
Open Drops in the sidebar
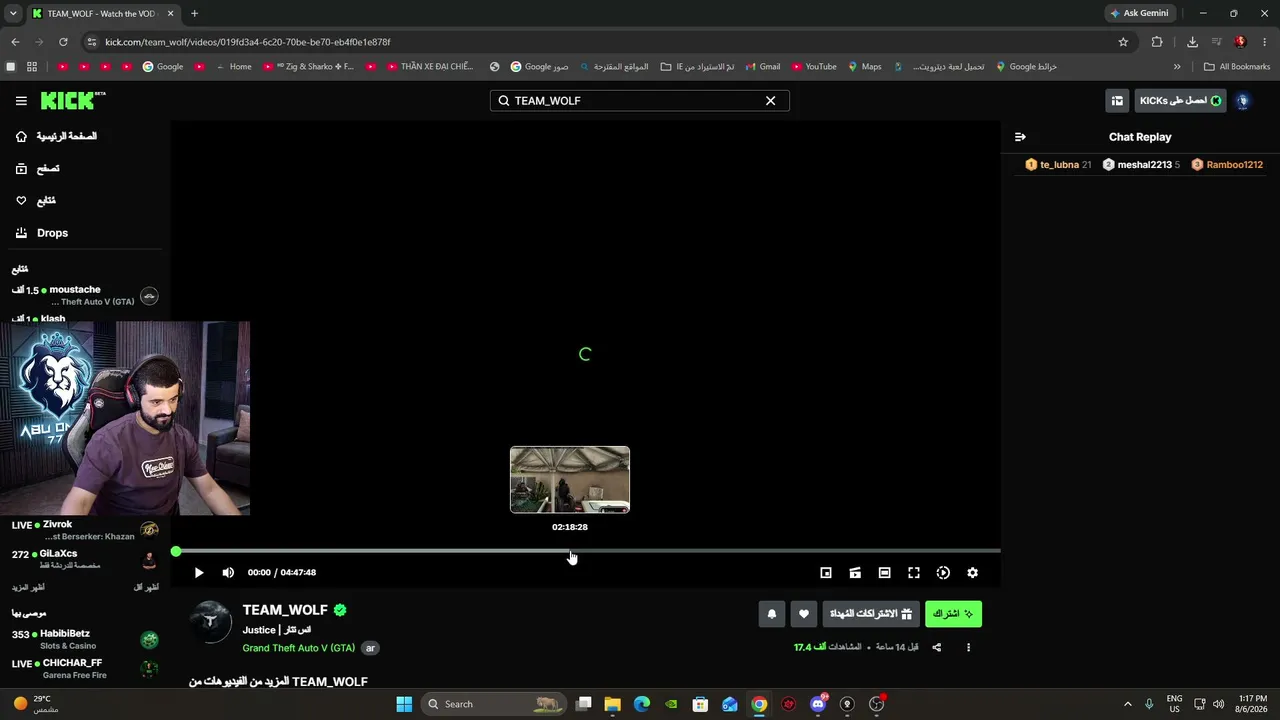42,233
